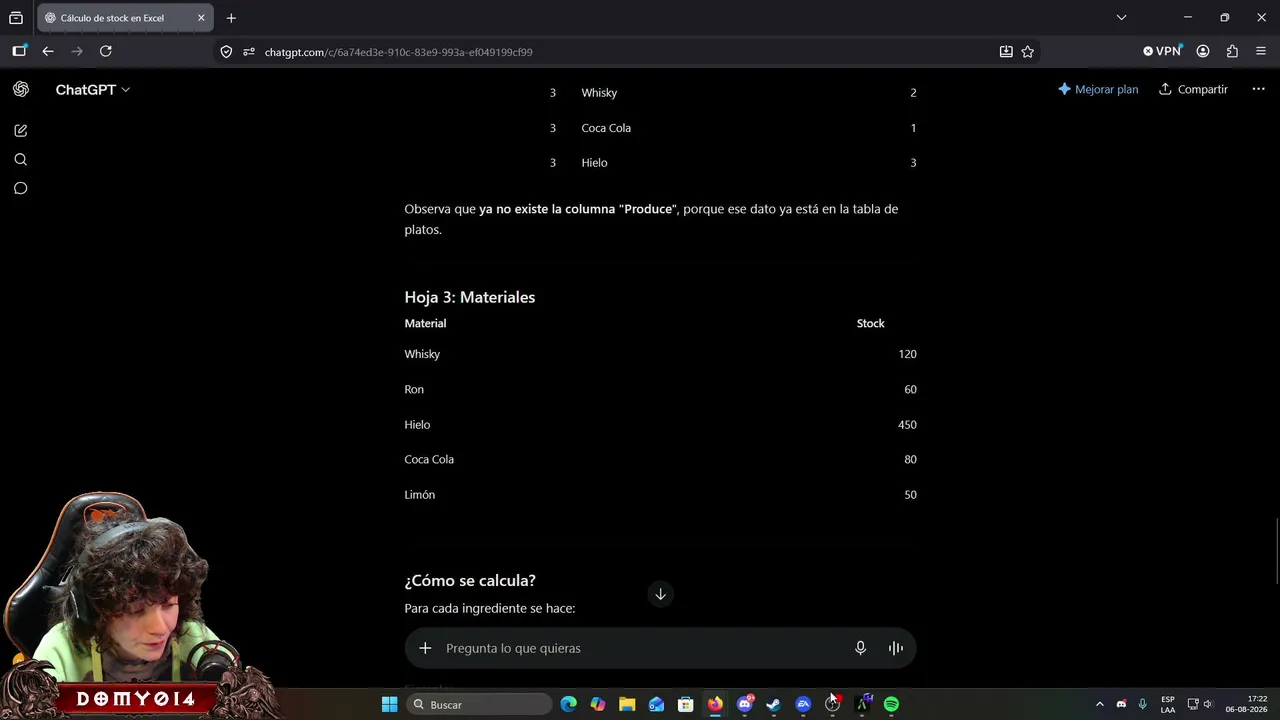This screenshot has width=1280, height=720.
Task: Select the 'Ron' material cell
Action: 414,389
